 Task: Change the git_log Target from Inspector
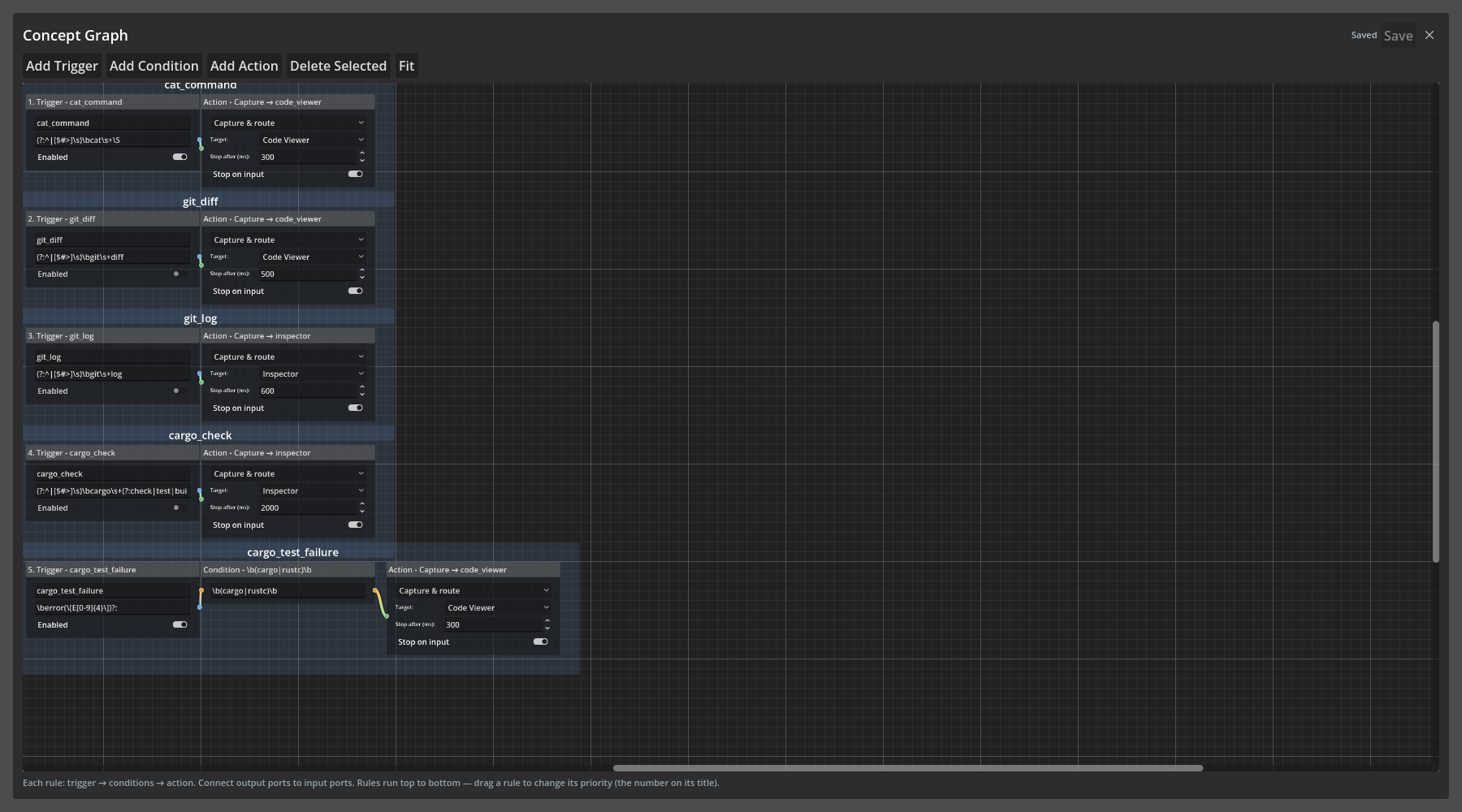[x=313, y=374]
